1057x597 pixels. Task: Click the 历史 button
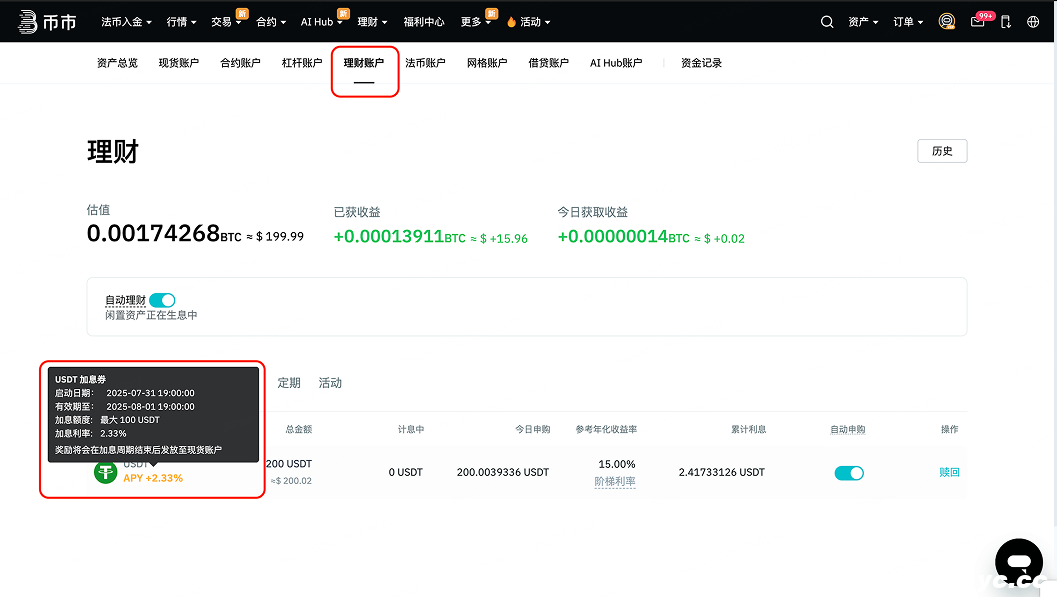coord(942,151)
